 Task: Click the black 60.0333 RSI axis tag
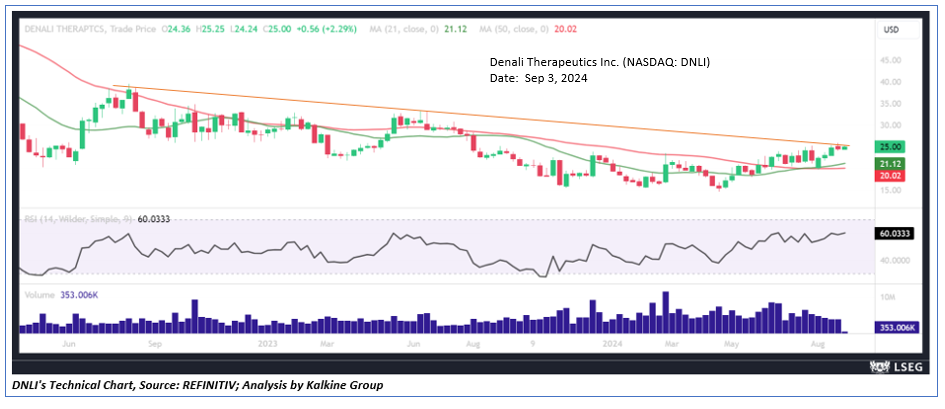894,234
